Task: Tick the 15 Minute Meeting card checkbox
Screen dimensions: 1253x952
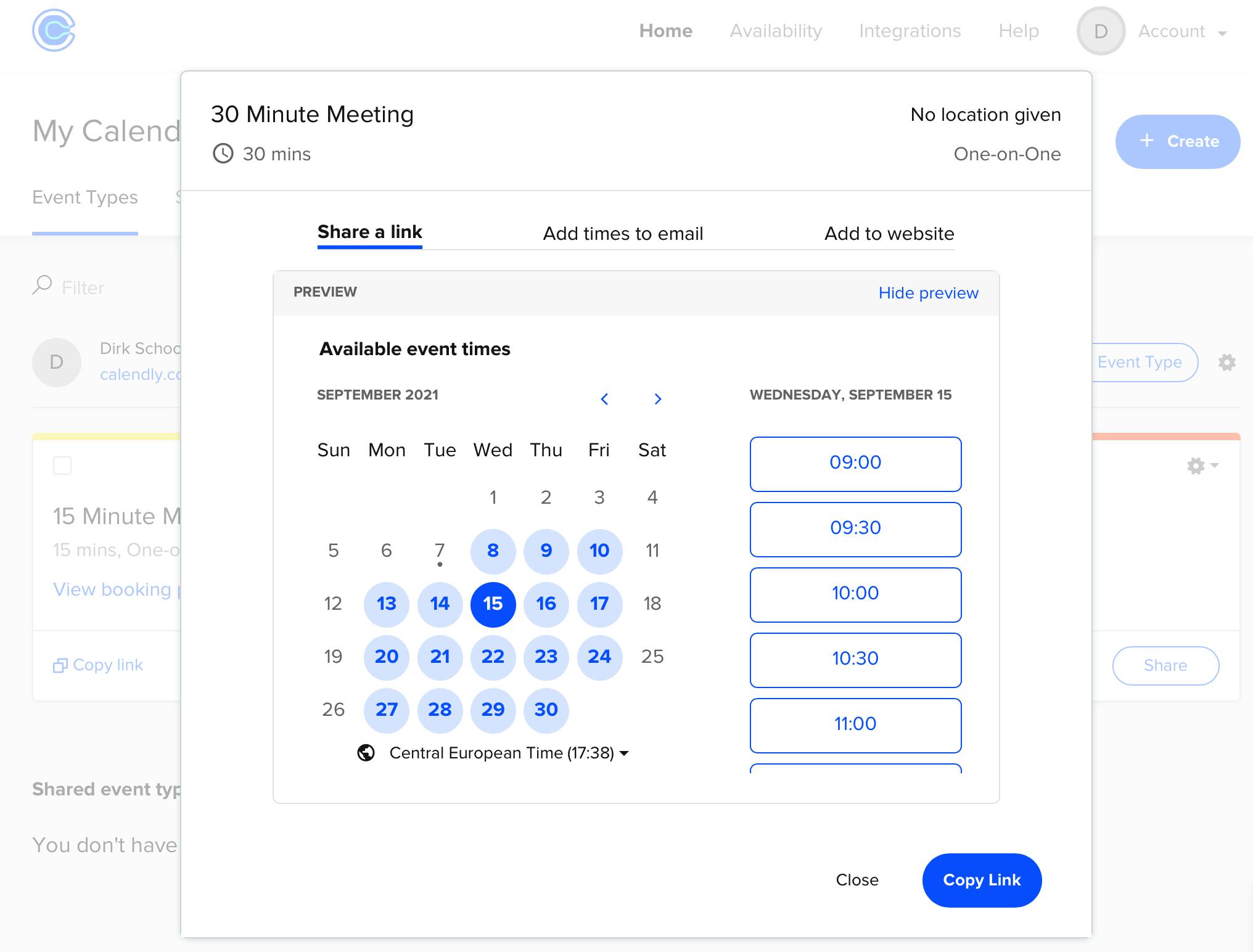Action: click(62, 466)
